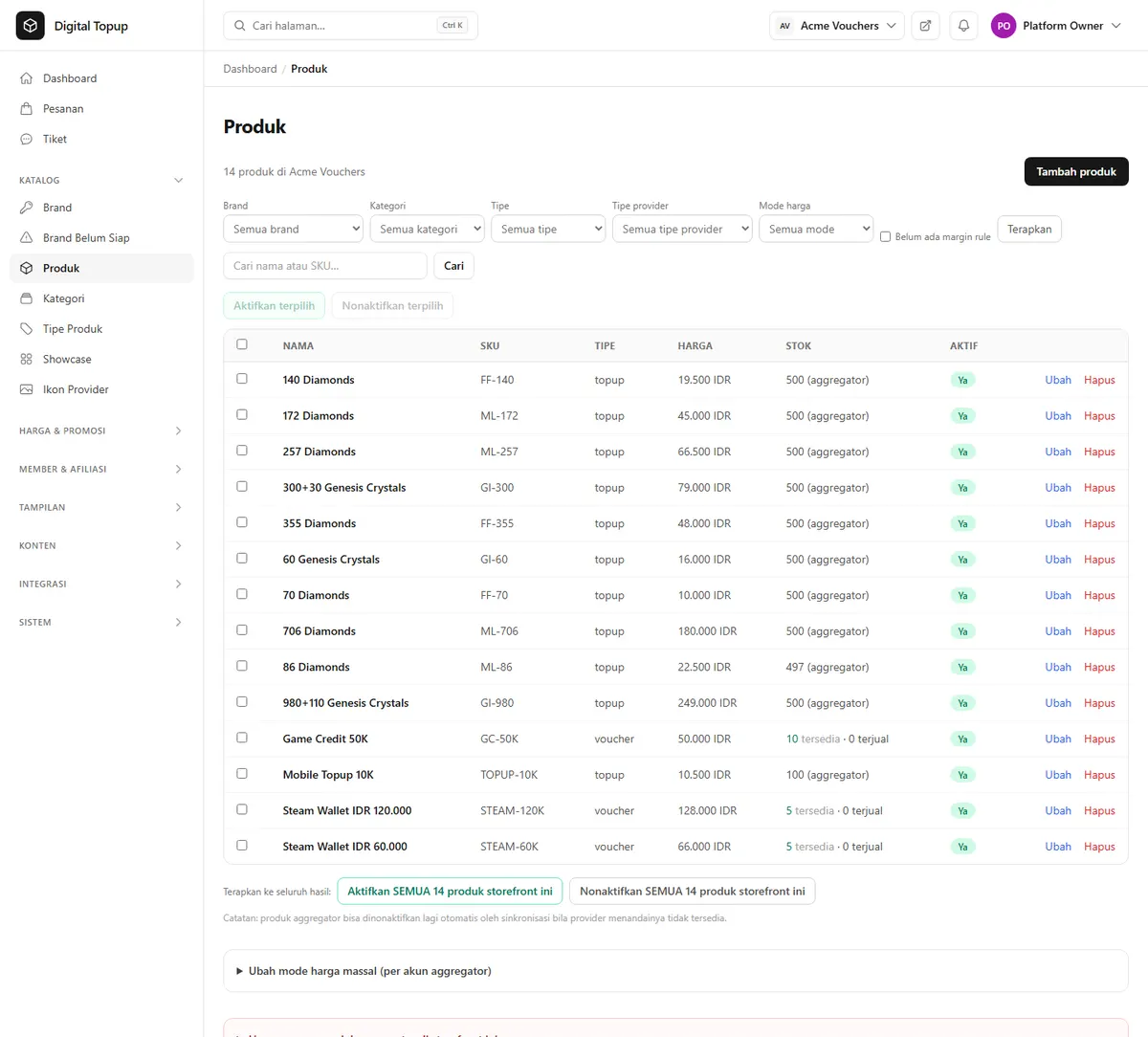The width and height of the screenshot is (1148, 1037).
Task: Click Ubah for 257 Diamonds
Action: (x=1058, y=452)
